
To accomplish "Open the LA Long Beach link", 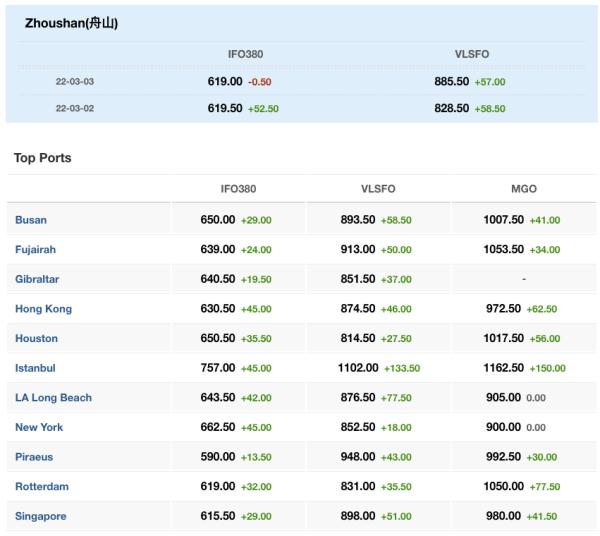I will coord(53,398).
